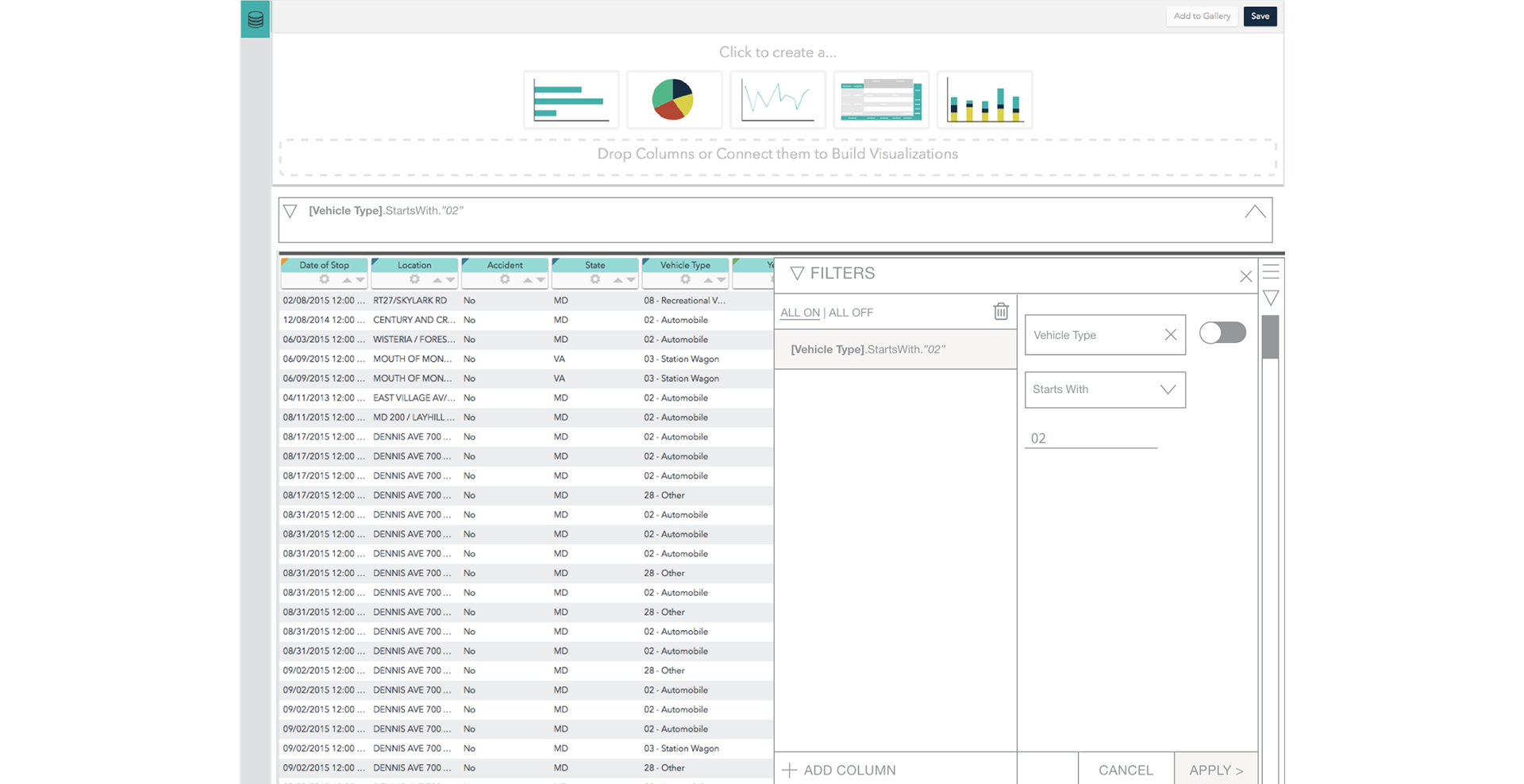Image resolution: width=1524 pixels, height=784 pixels.
Task: Open Date of Stop column settings gear
Action: [325, 279]
